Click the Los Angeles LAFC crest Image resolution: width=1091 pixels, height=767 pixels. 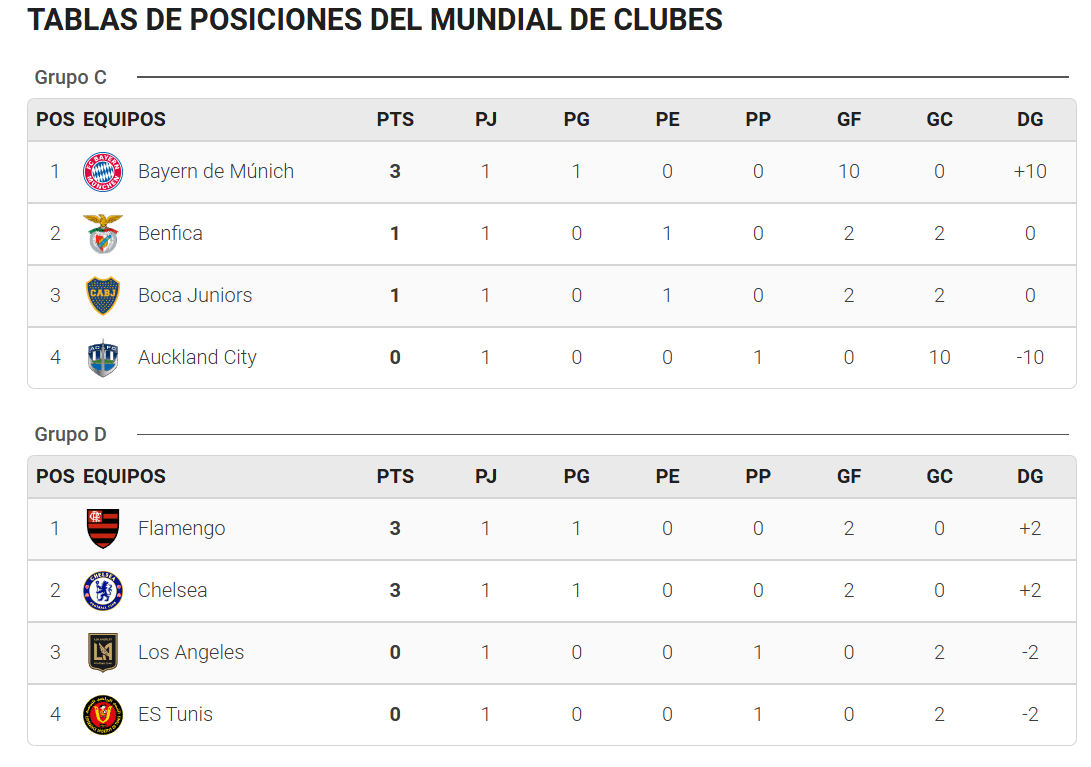pos(103,653)
